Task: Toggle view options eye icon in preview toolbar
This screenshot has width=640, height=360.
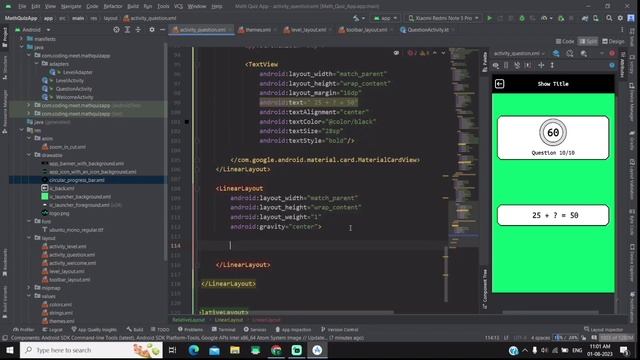Action: coord(496,65)
